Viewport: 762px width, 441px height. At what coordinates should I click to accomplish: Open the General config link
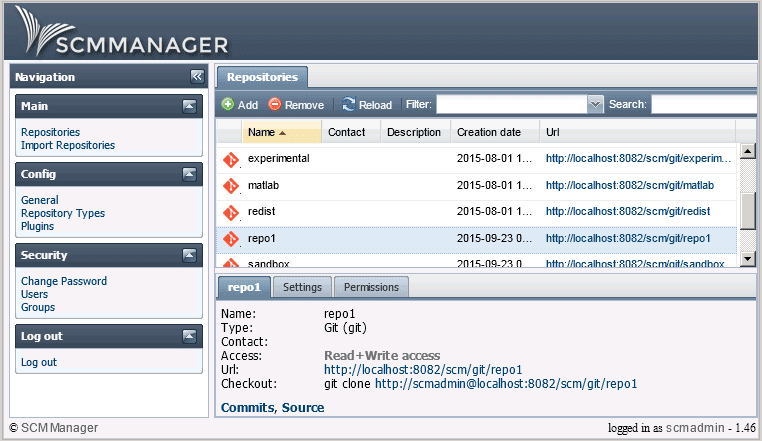pyautogui.click(x=39, y=200)
